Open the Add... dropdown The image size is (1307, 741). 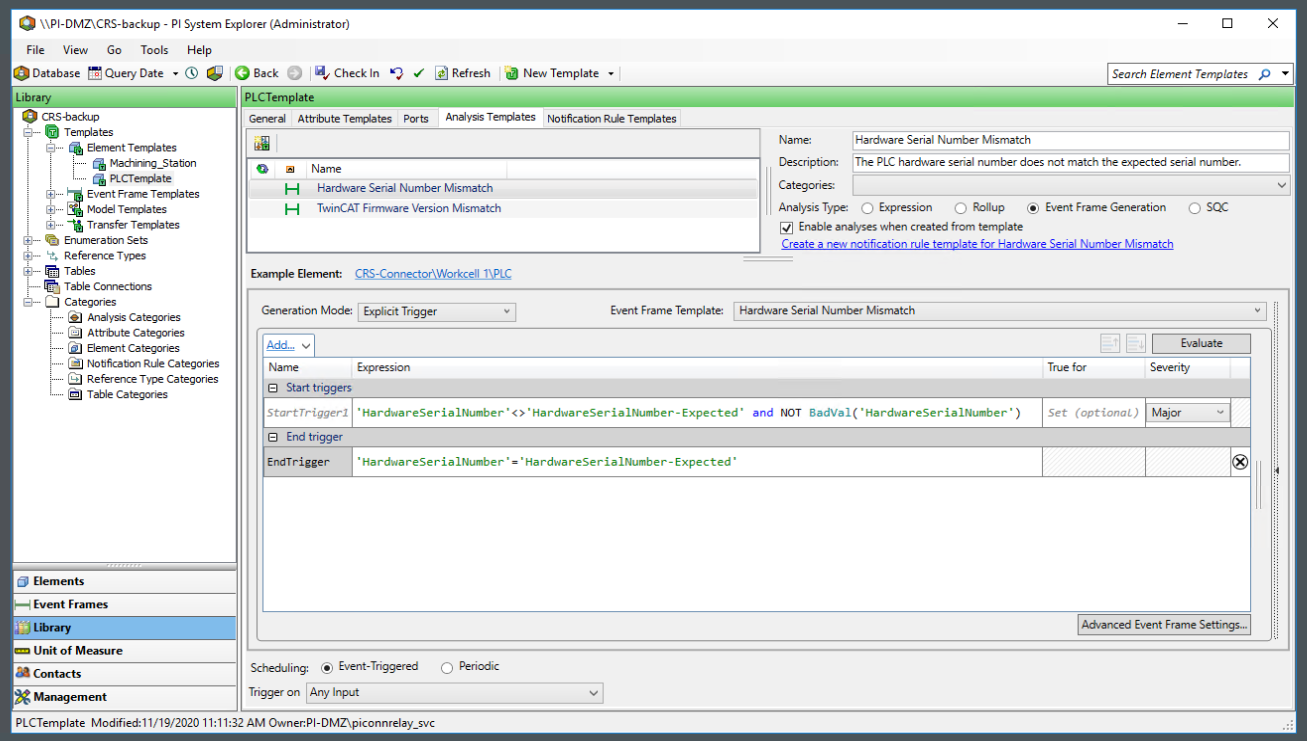[289, 345]
